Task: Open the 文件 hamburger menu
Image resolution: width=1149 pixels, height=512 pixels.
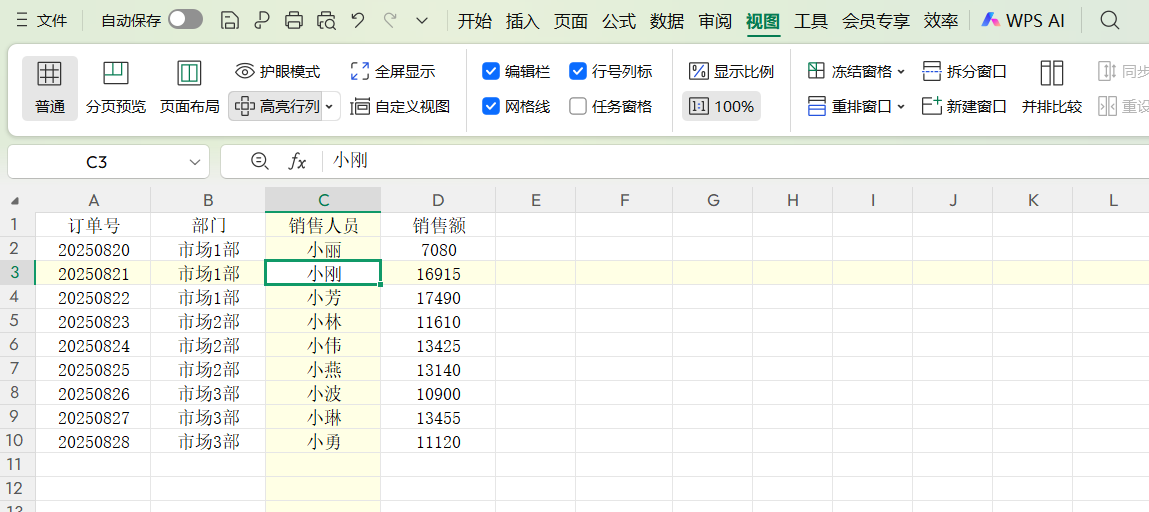Action: [41, 21]
